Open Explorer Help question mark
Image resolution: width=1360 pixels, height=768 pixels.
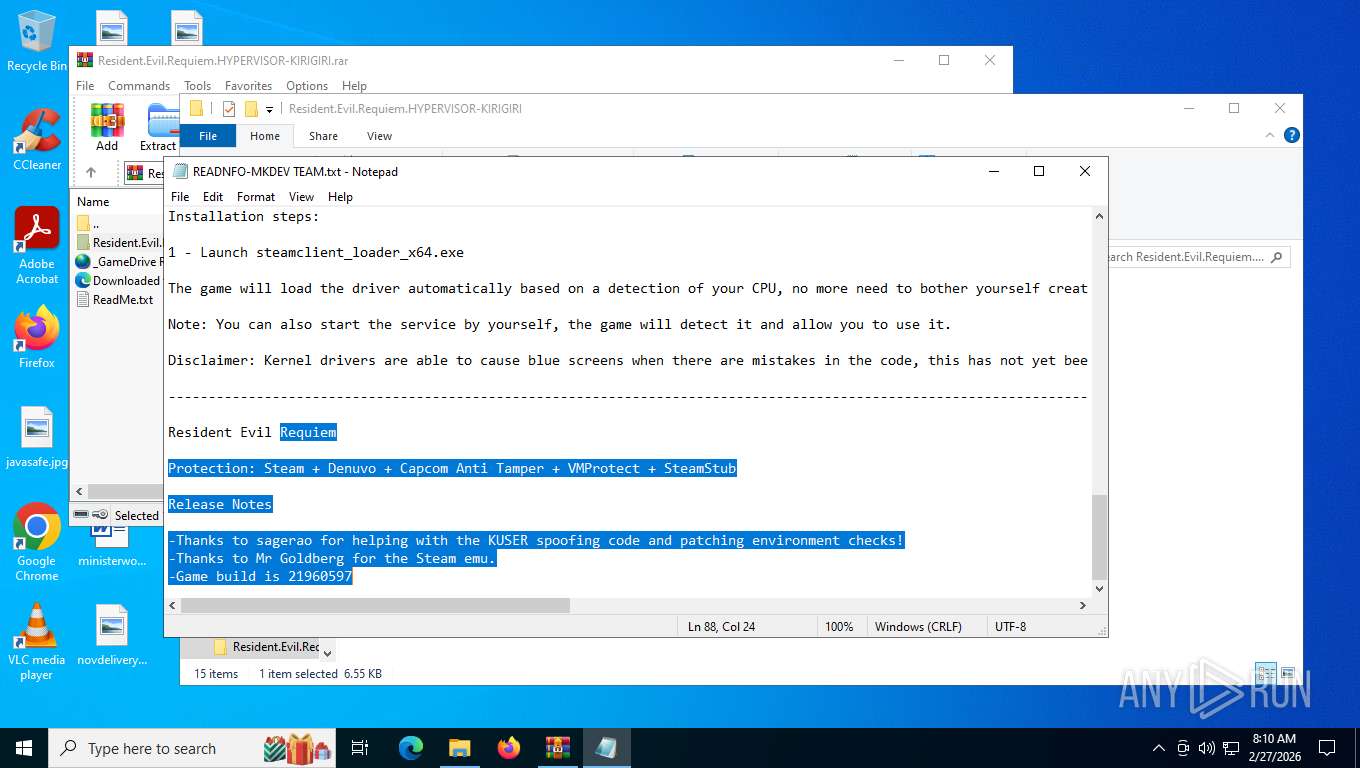(x=1291, y=135)
